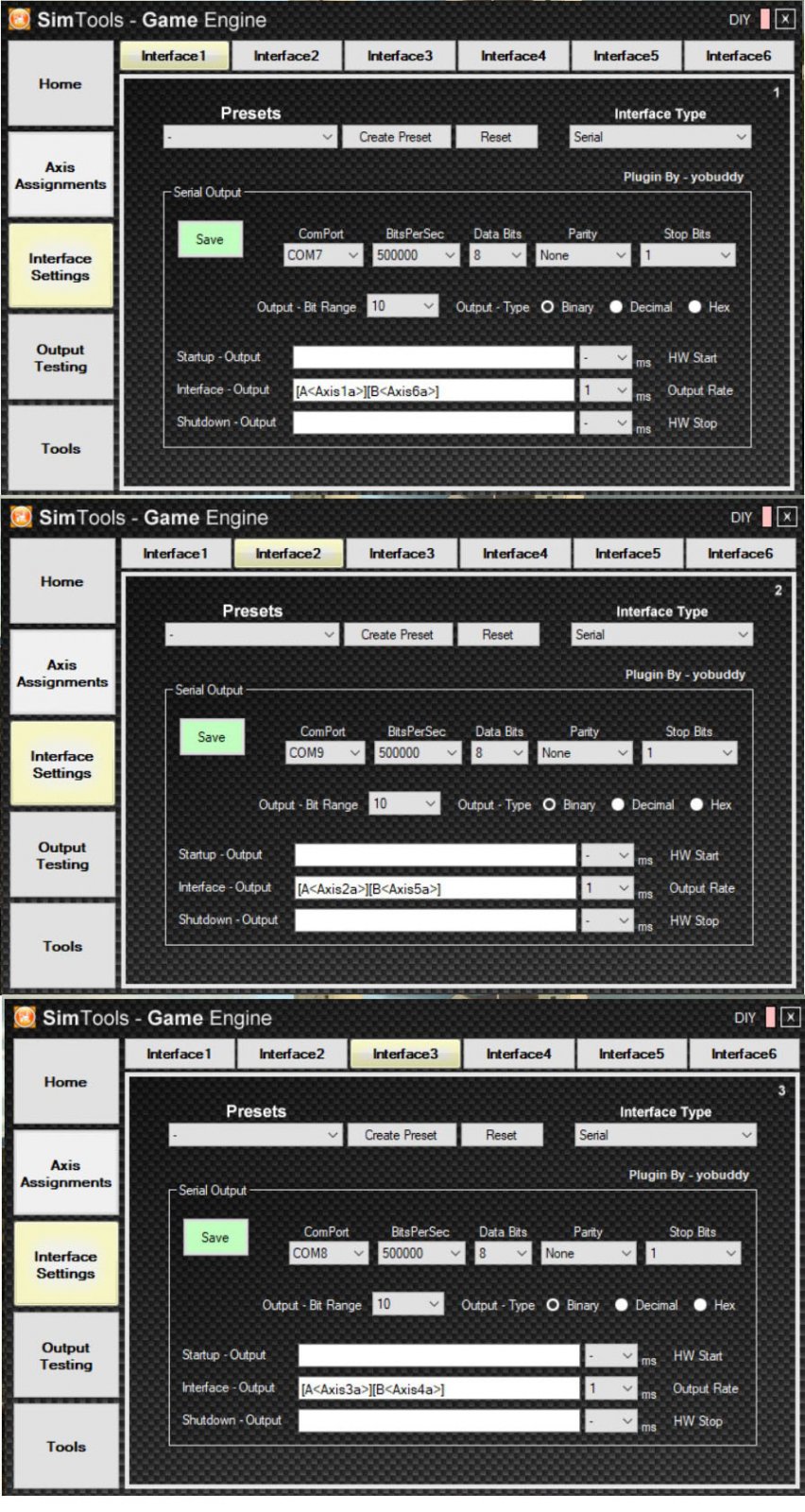Pick Decimal output type in the COM8 window

(622, 1305)
